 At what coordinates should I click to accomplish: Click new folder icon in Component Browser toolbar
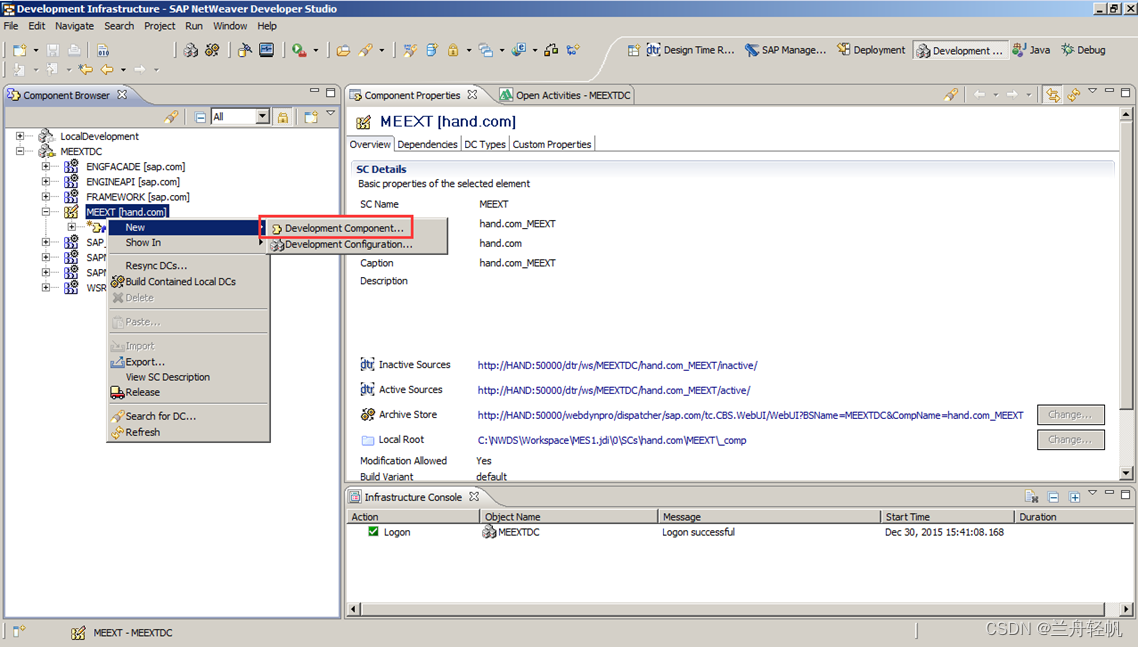click(x=311, y=117)
